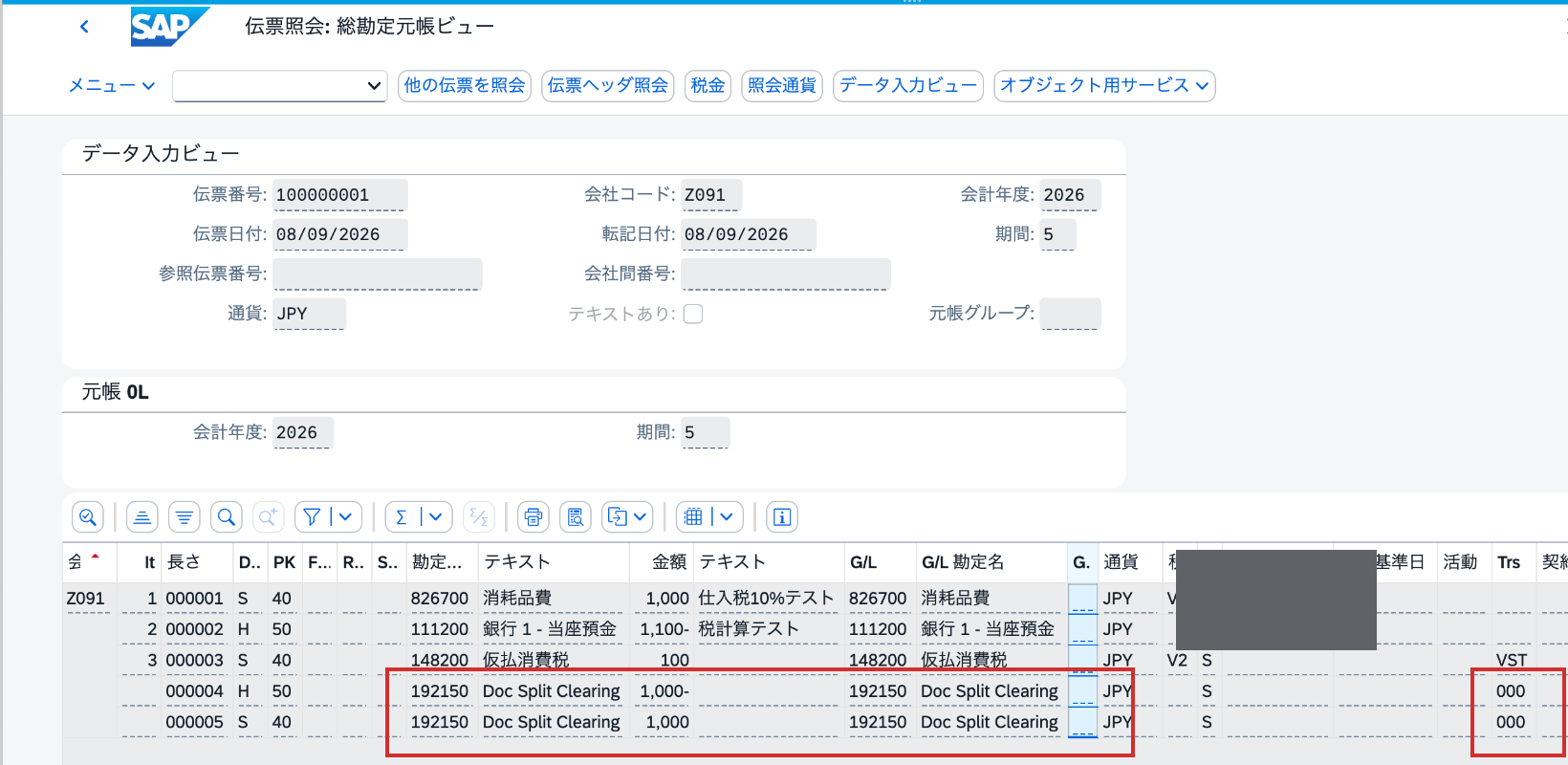Open print preview icon
Screen dimensions: 1568x765
point(576,517)
